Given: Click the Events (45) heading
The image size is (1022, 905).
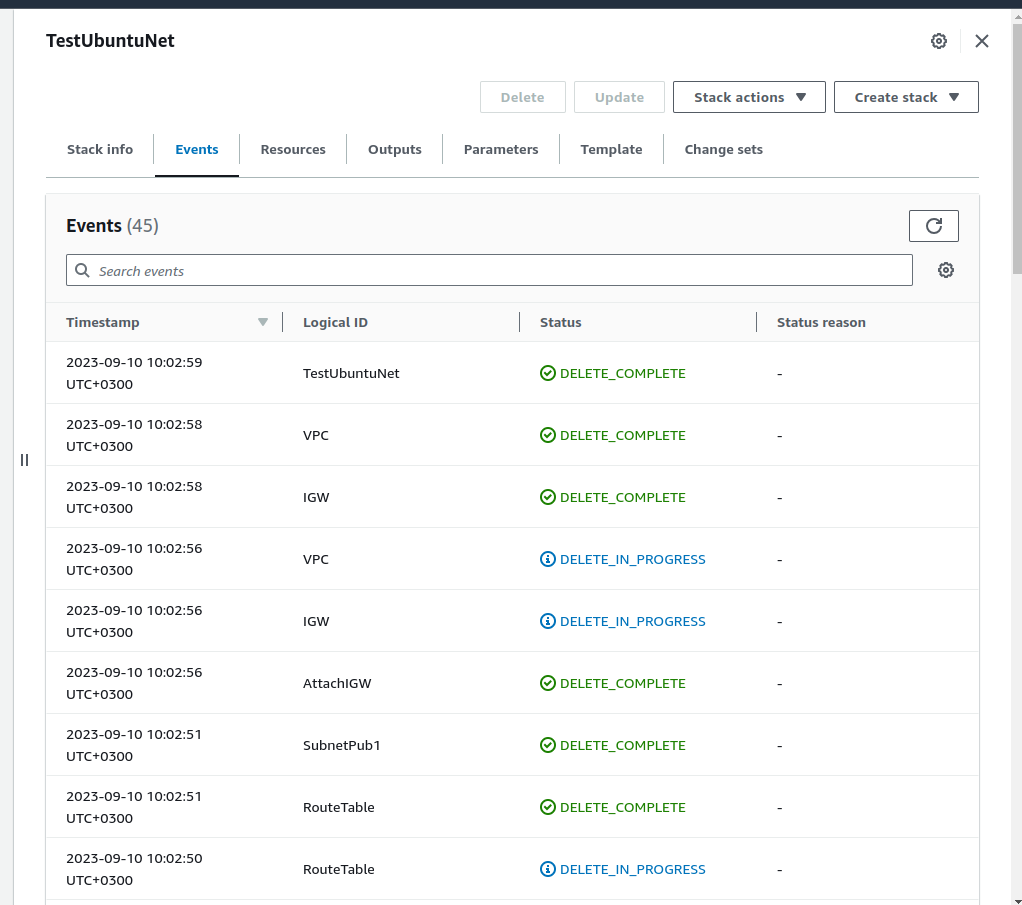Looking at the screenshot, I should [112, 226].
